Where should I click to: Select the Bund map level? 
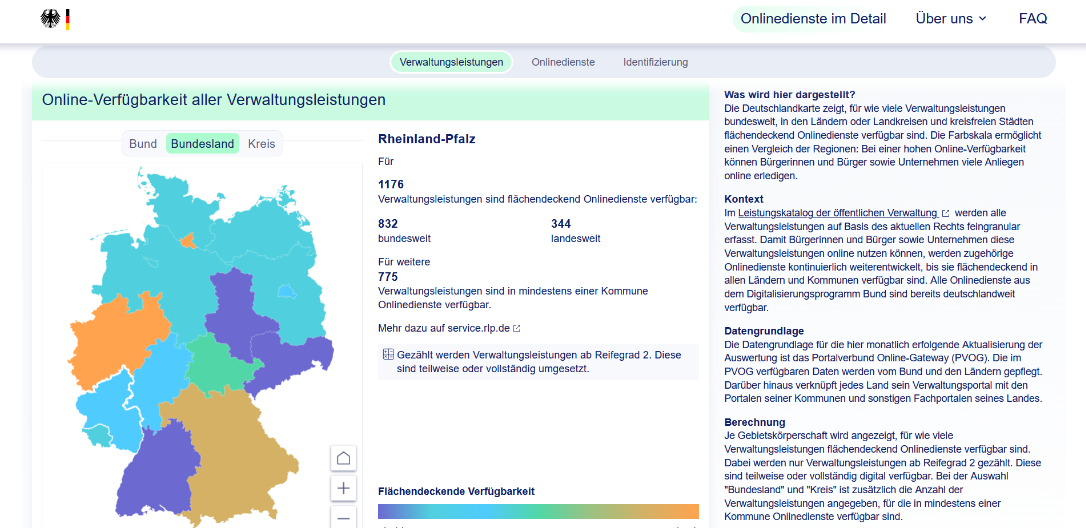tap(143, 144)
